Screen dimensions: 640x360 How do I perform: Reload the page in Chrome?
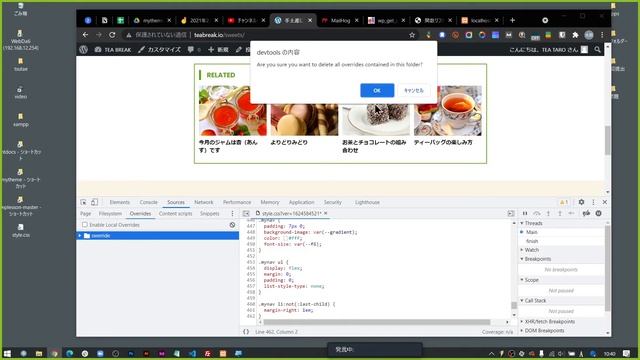point(112,35)
